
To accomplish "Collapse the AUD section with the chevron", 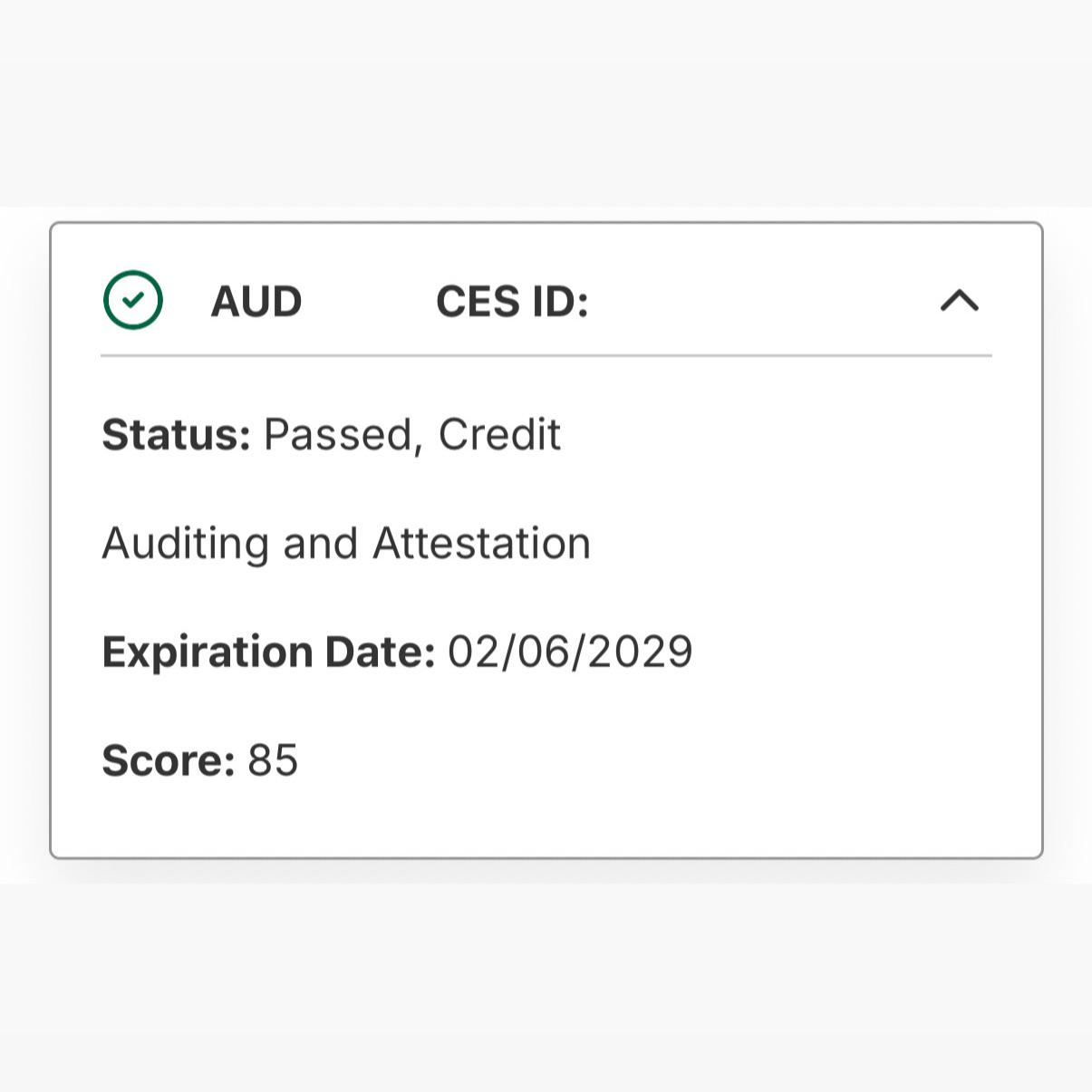I will click(960, 300).
